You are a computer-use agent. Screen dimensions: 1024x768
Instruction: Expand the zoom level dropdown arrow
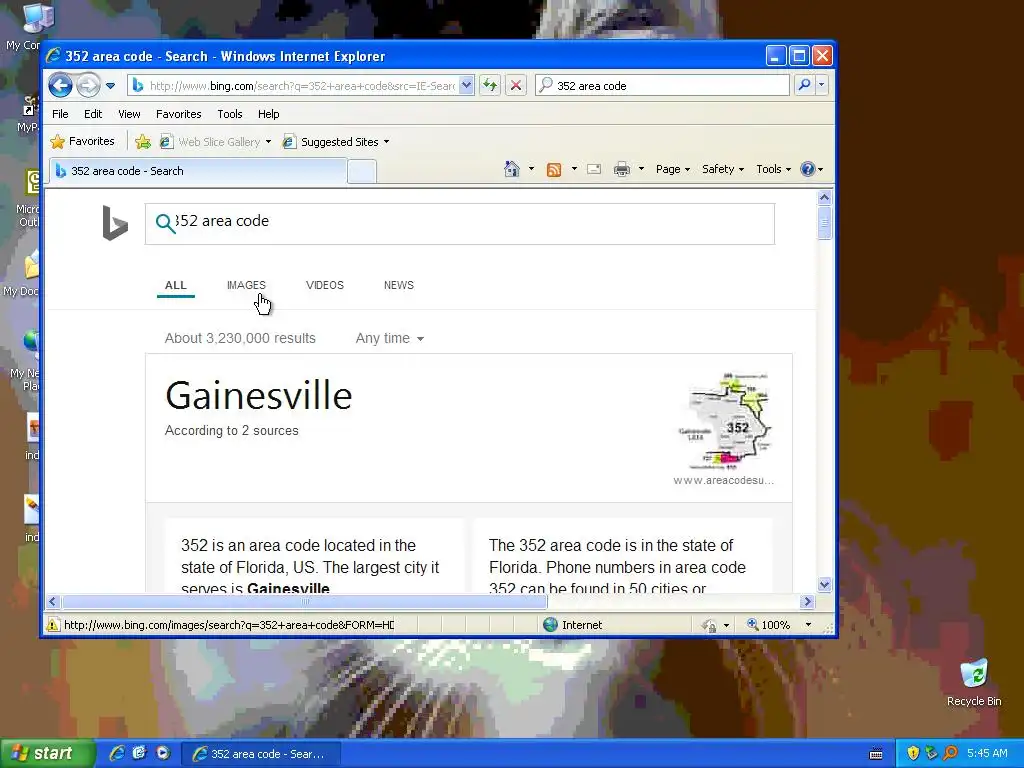click(x=808, y=625)
